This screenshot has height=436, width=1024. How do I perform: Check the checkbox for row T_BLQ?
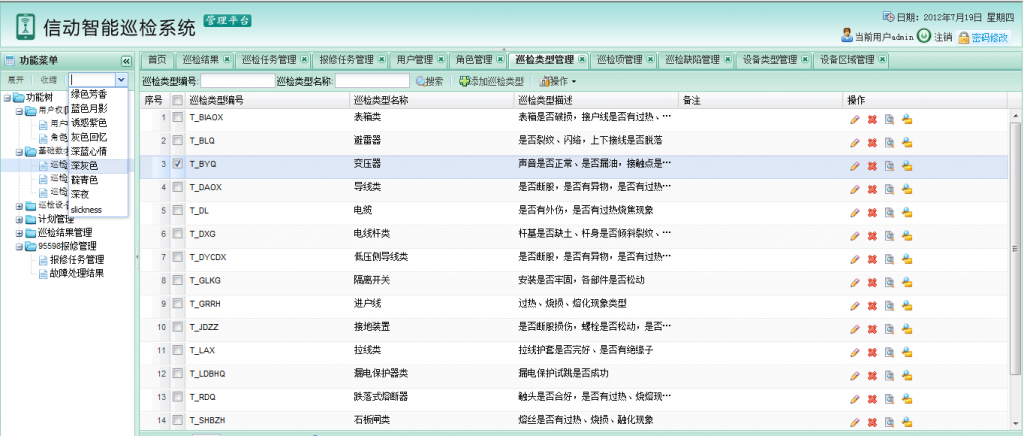tap(177, 141)
